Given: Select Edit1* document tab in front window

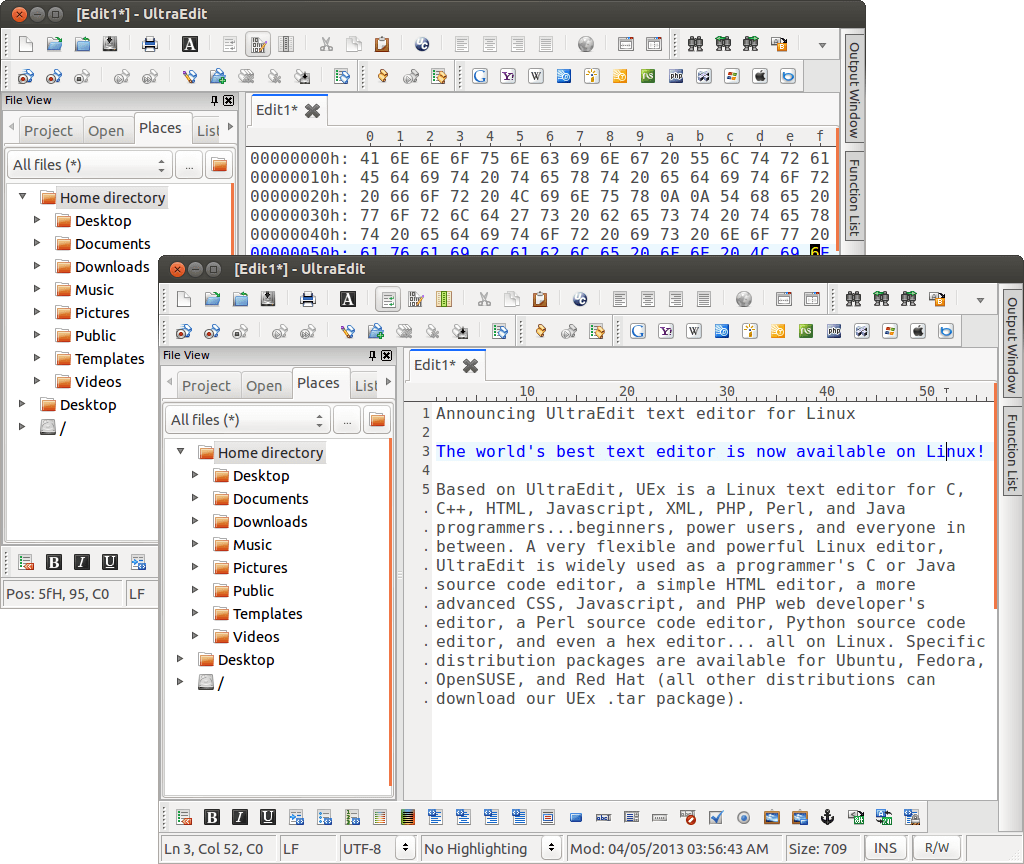Looking at the screenshot, I should 434,364.
